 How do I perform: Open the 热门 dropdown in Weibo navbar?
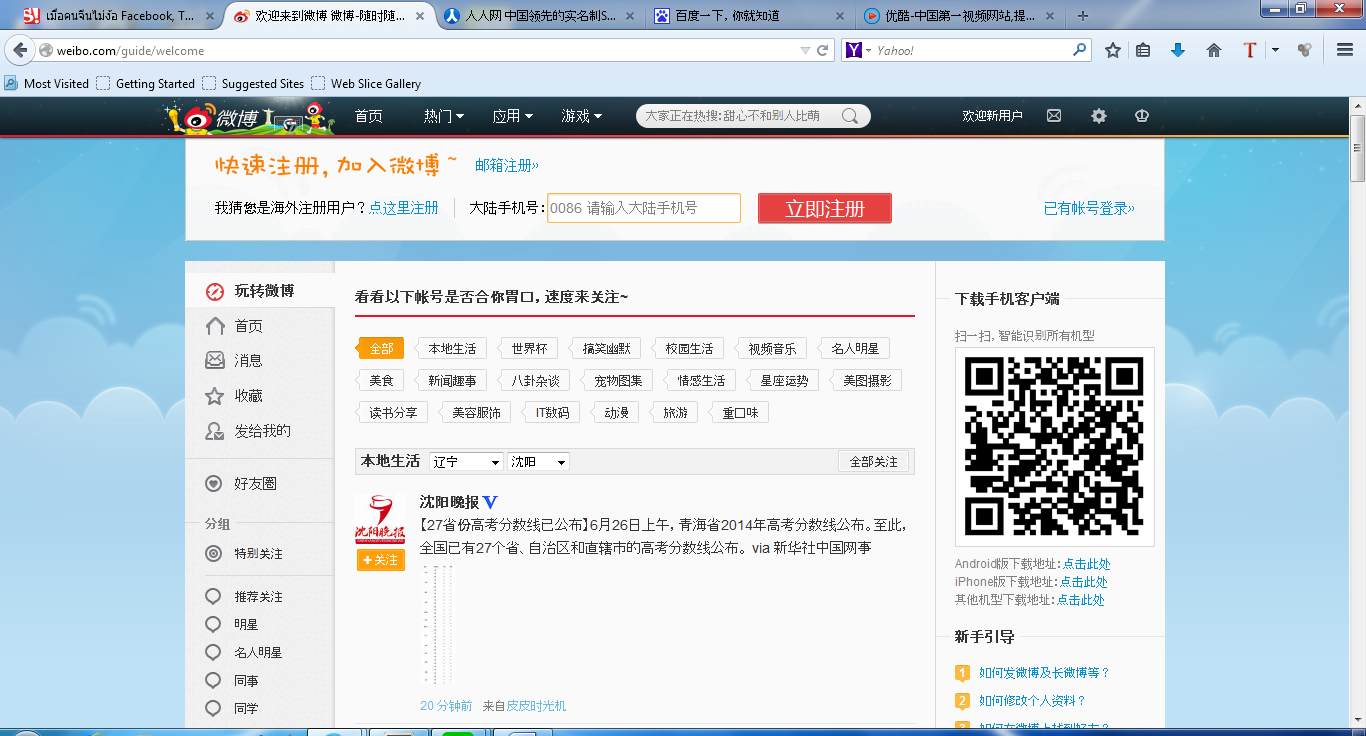coord(443,116)
